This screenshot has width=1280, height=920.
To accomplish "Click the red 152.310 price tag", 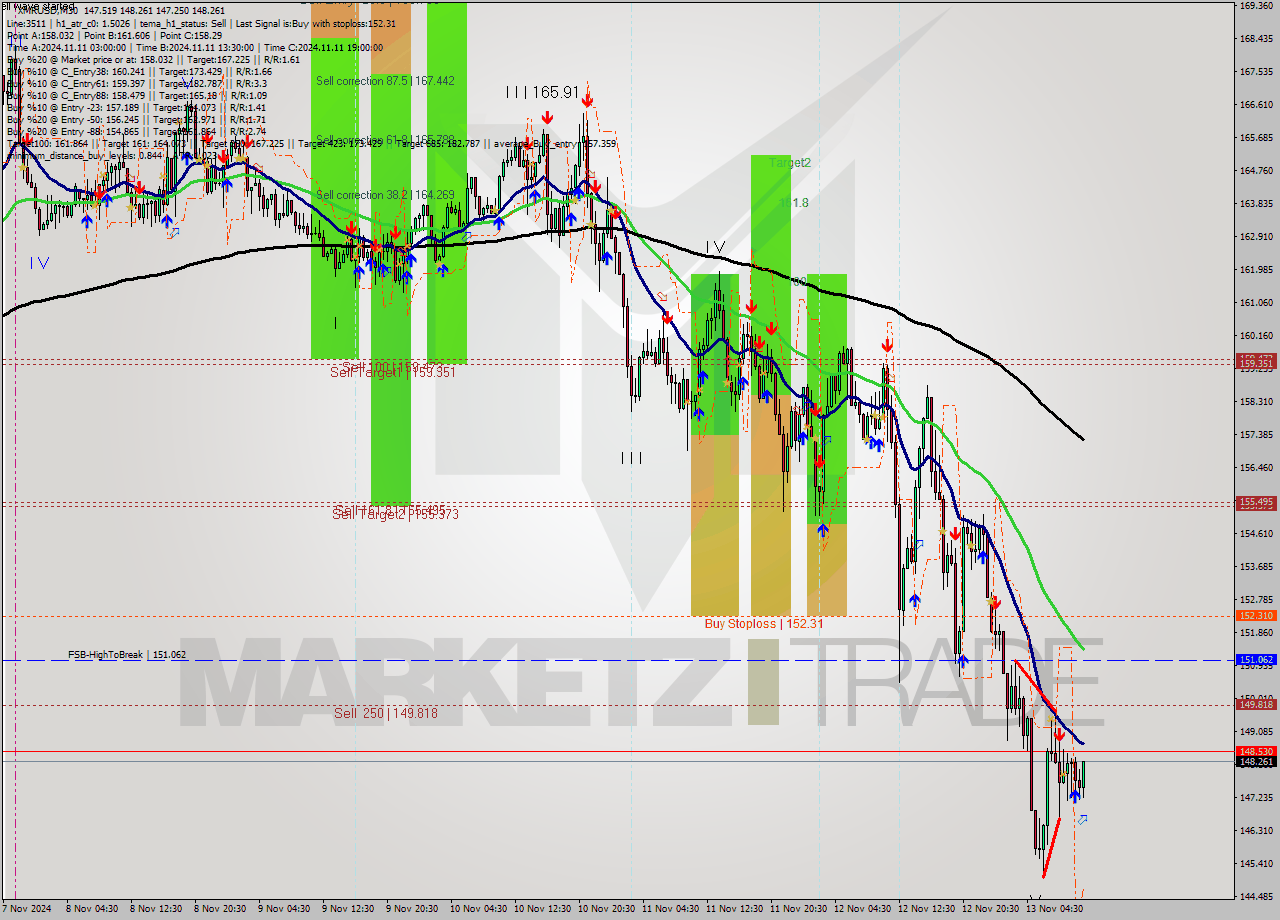I will [1256, 616].
